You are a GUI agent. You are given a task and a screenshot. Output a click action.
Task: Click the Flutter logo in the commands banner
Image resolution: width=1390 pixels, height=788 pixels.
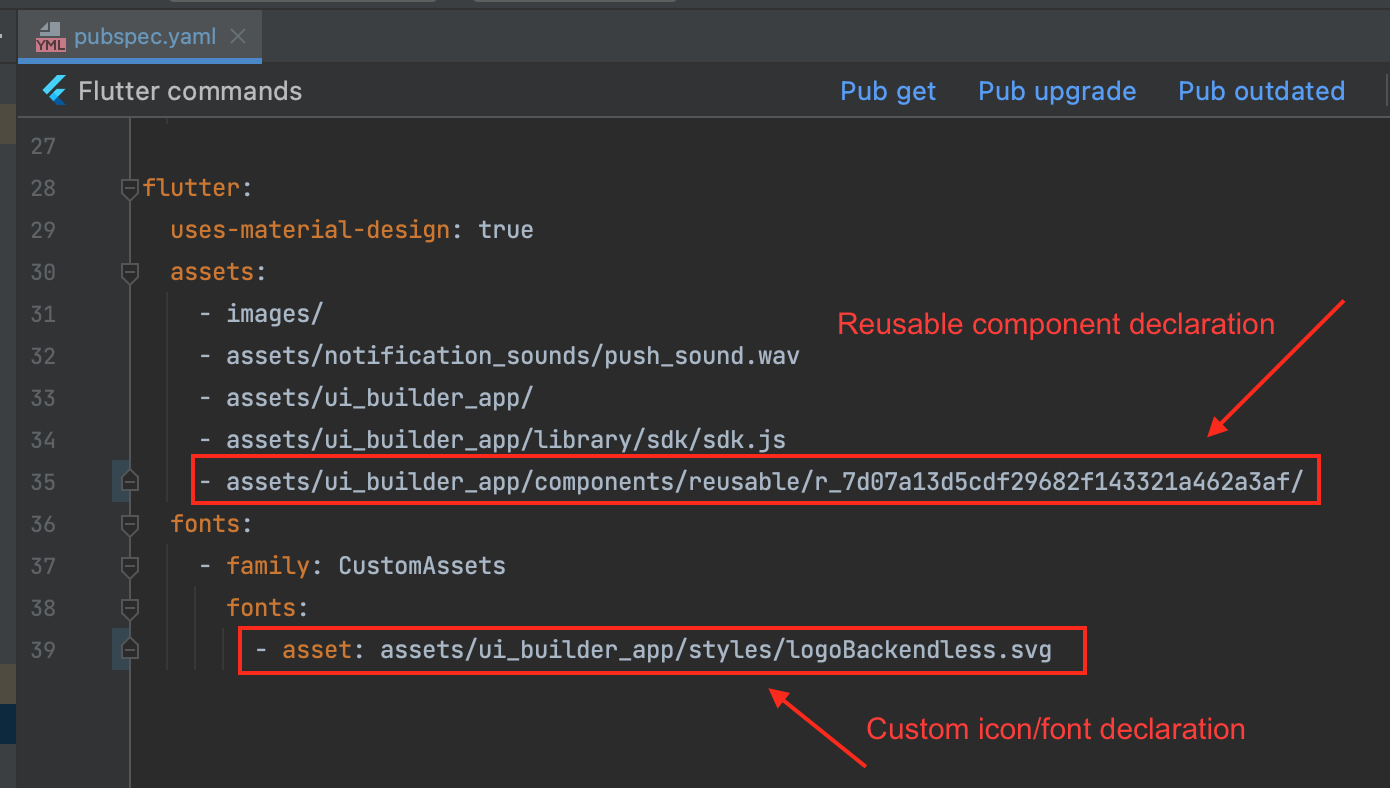(55, 90)
